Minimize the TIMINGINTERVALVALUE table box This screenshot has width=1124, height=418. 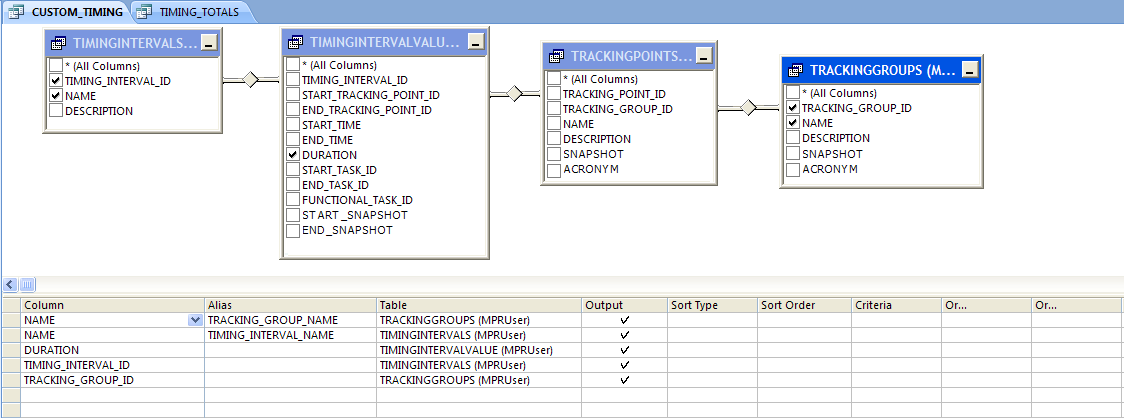475,42
